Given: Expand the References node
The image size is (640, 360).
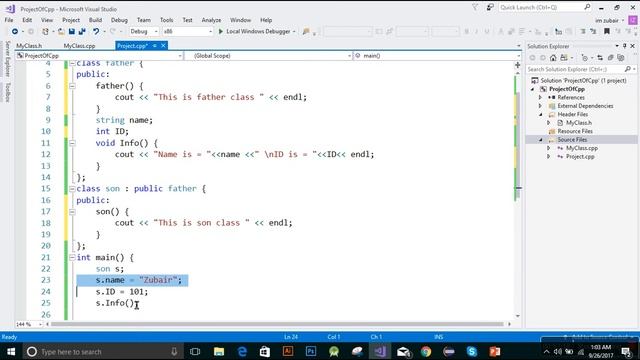Looking at the screenshot, I should [x=540, y=98].
